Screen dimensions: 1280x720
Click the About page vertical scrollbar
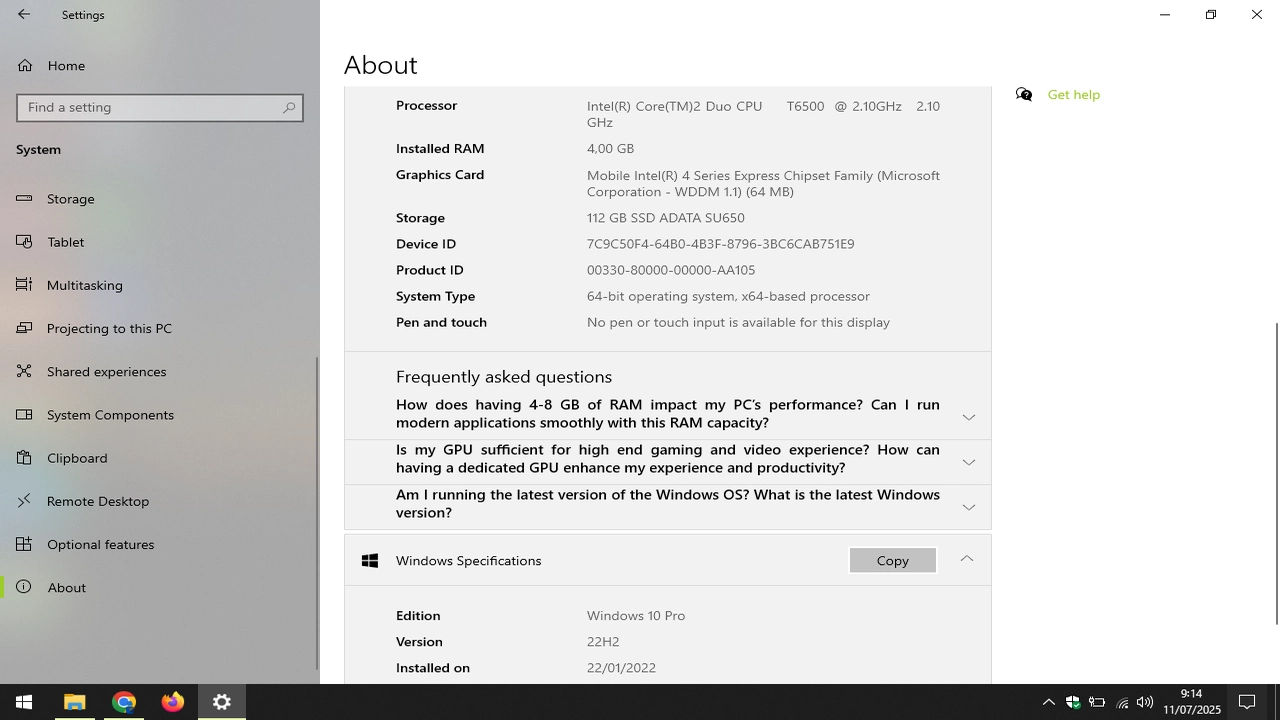(1276, 474)
